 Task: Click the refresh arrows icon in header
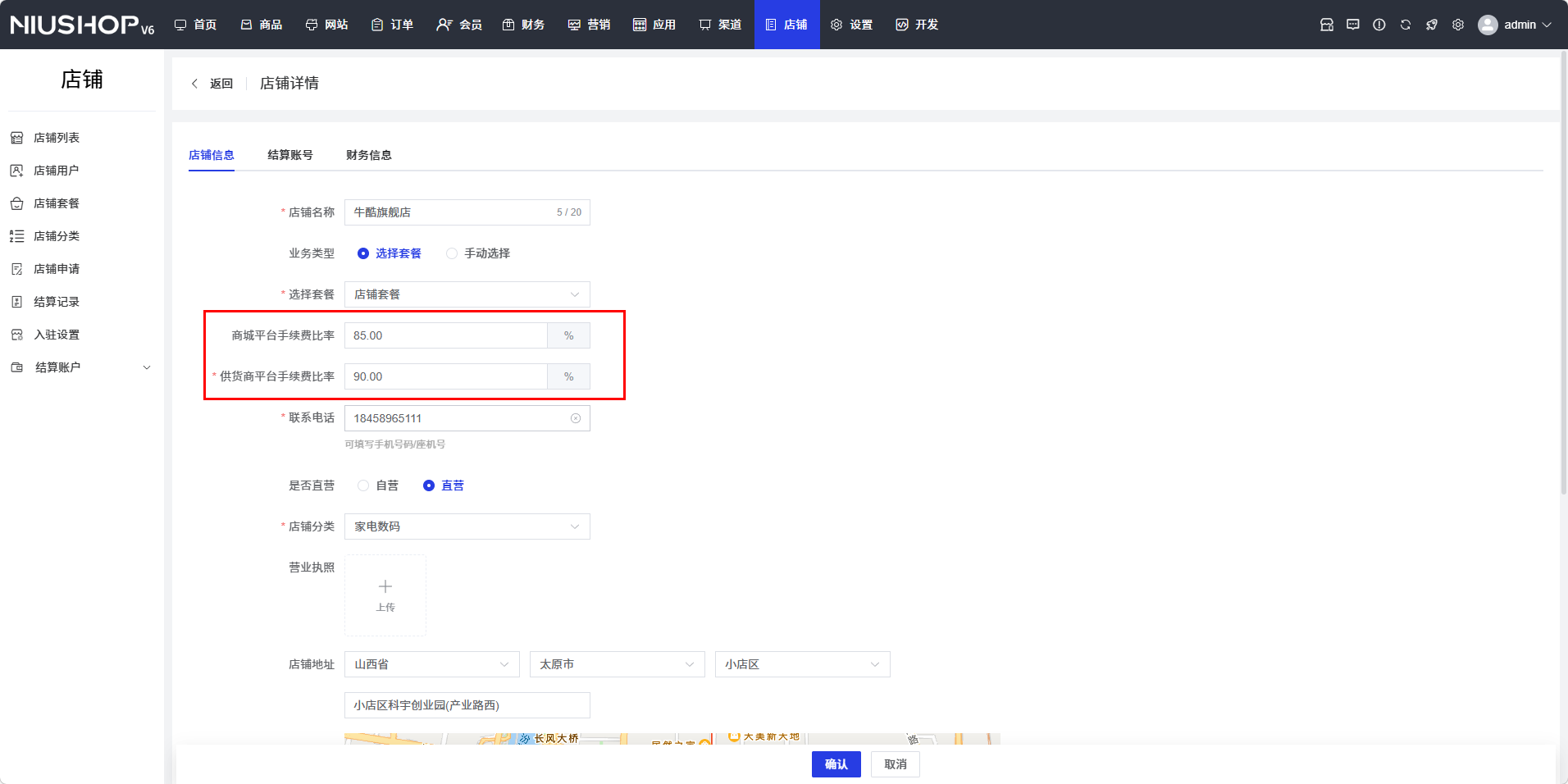click(1405, 25)
